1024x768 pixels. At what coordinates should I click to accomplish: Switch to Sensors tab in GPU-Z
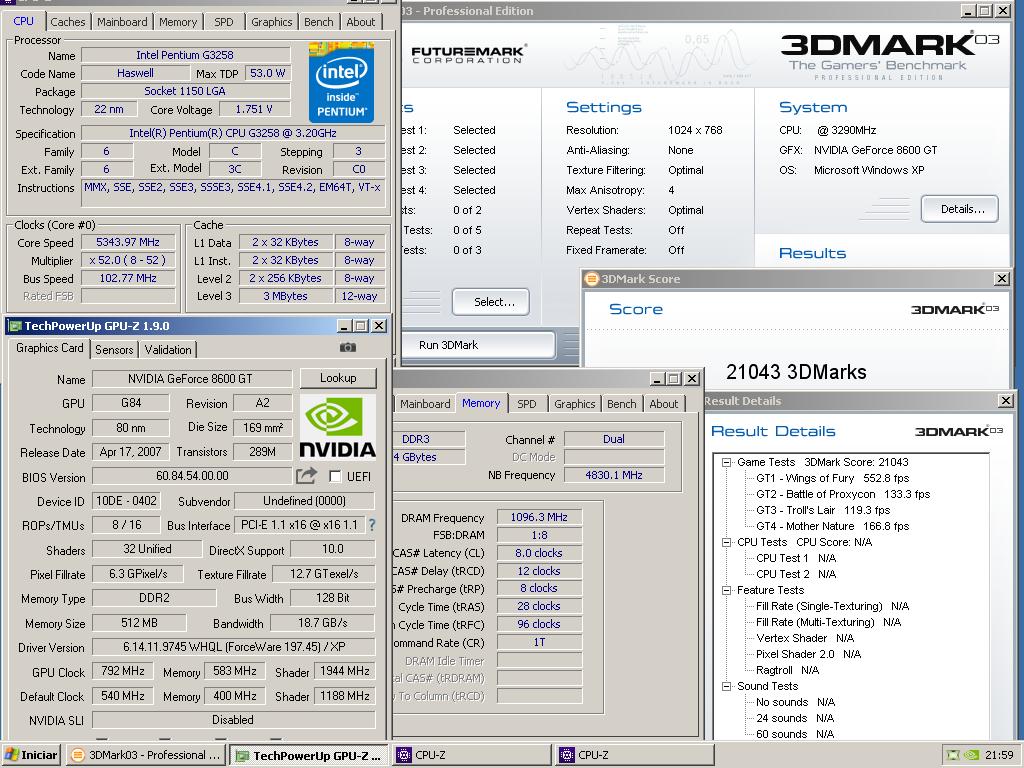click(x=114, y=349)
